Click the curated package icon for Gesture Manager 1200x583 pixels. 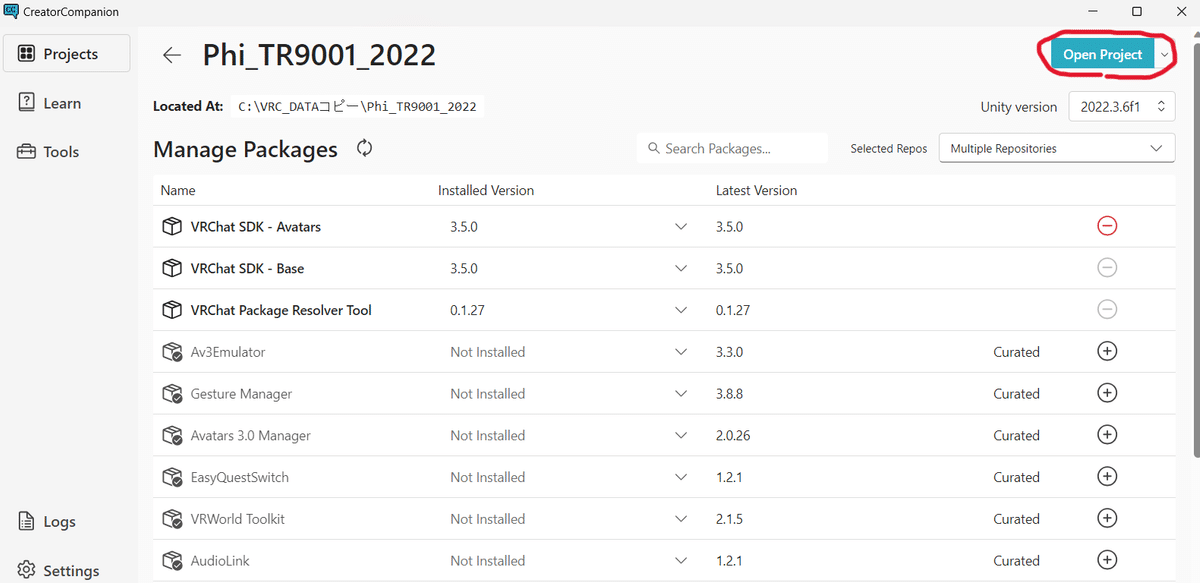[x=171, y=394]
